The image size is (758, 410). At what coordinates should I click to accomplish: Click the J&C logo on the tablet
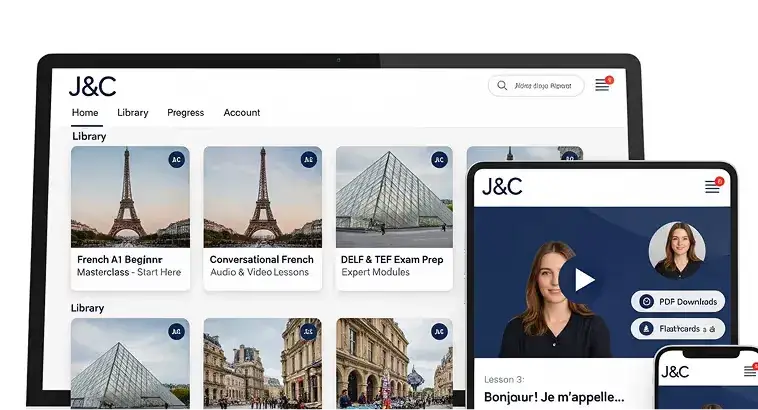(x=502, y=186)
